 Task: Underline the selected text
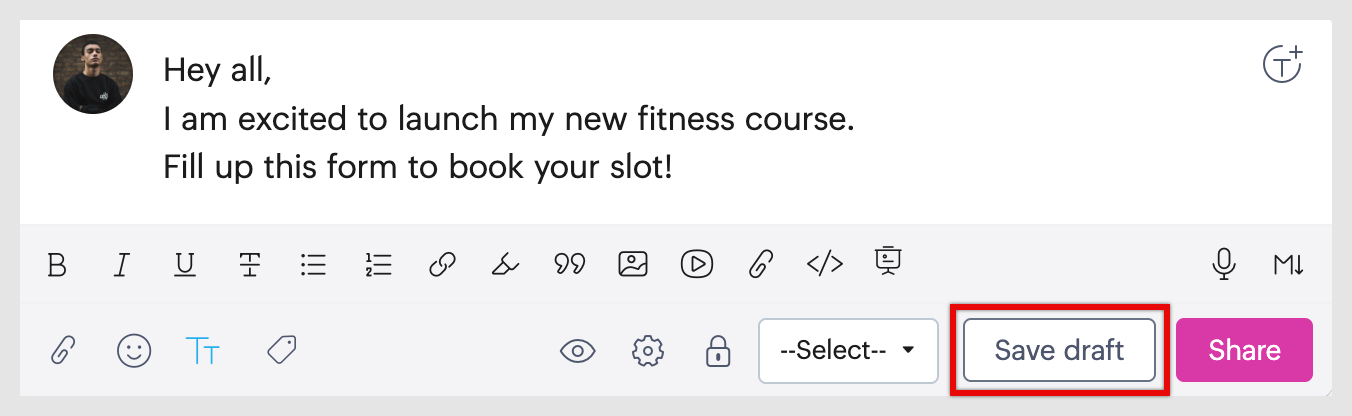click(x=185, y=264)
